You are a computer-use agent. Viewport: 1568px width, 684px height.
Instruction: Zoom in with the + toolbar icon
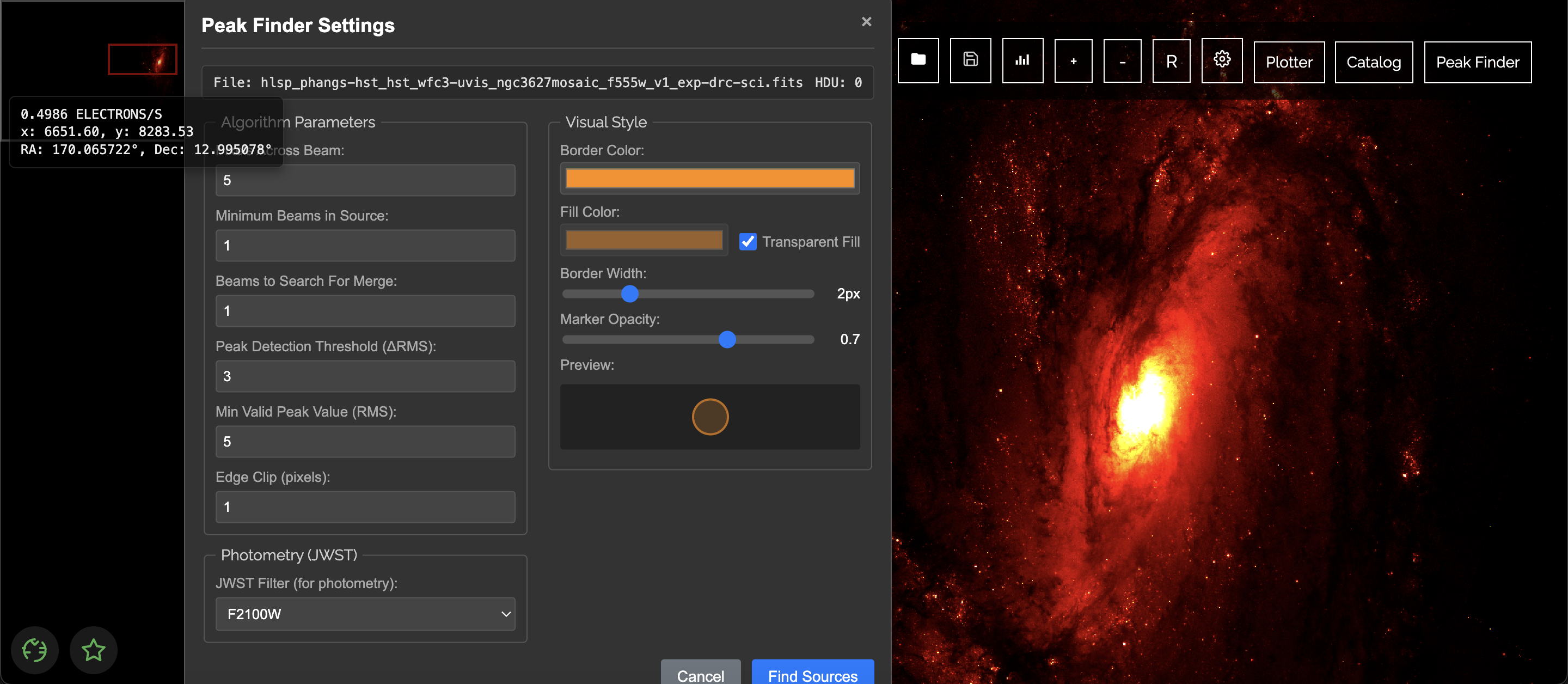point(1073,61)
